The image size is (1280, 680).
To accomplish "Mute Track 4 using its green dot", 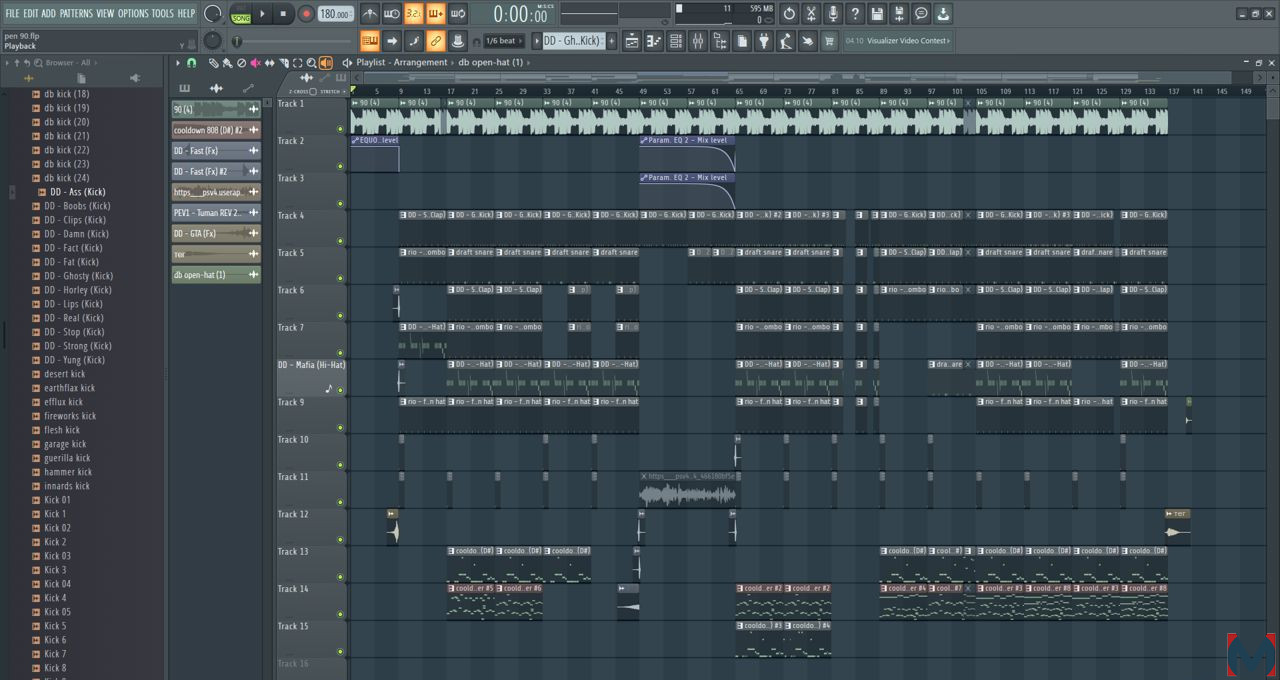I will [x=340, y=240].
